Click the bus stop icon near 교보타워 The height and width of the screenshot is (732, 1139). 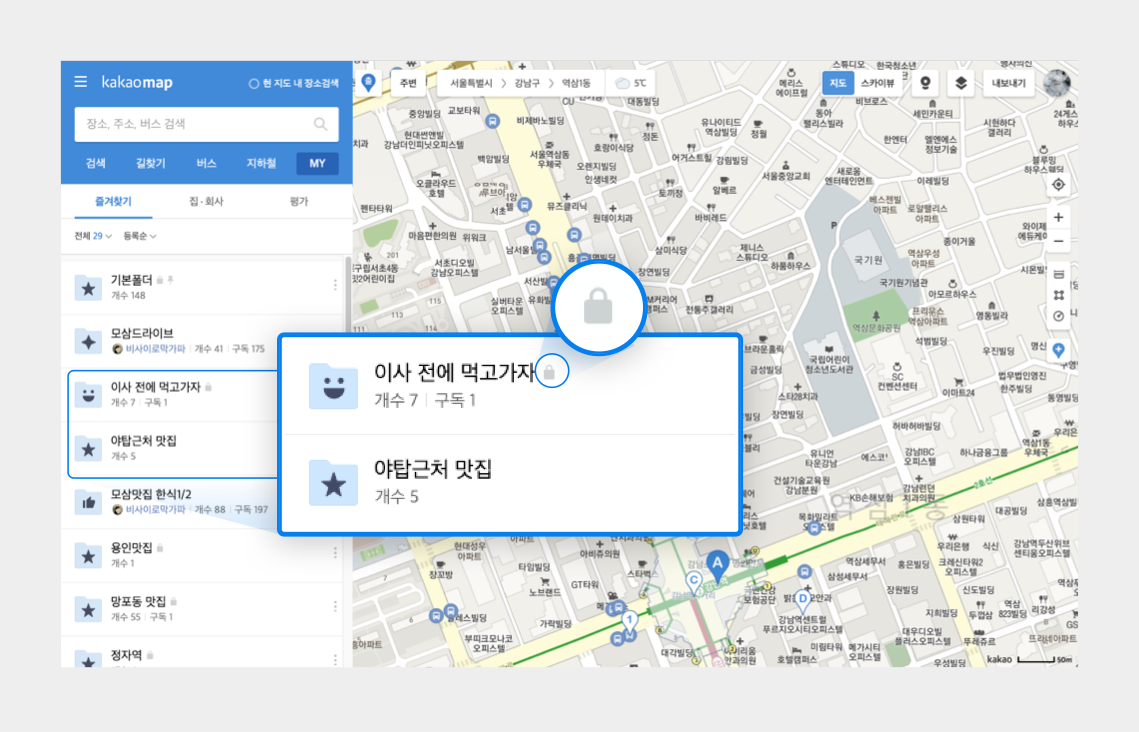[493, 121]
